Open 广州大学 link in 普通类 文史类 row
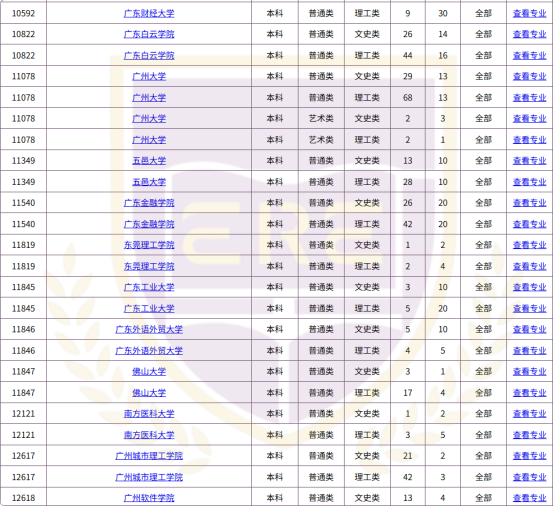 (x=149, y=77)
